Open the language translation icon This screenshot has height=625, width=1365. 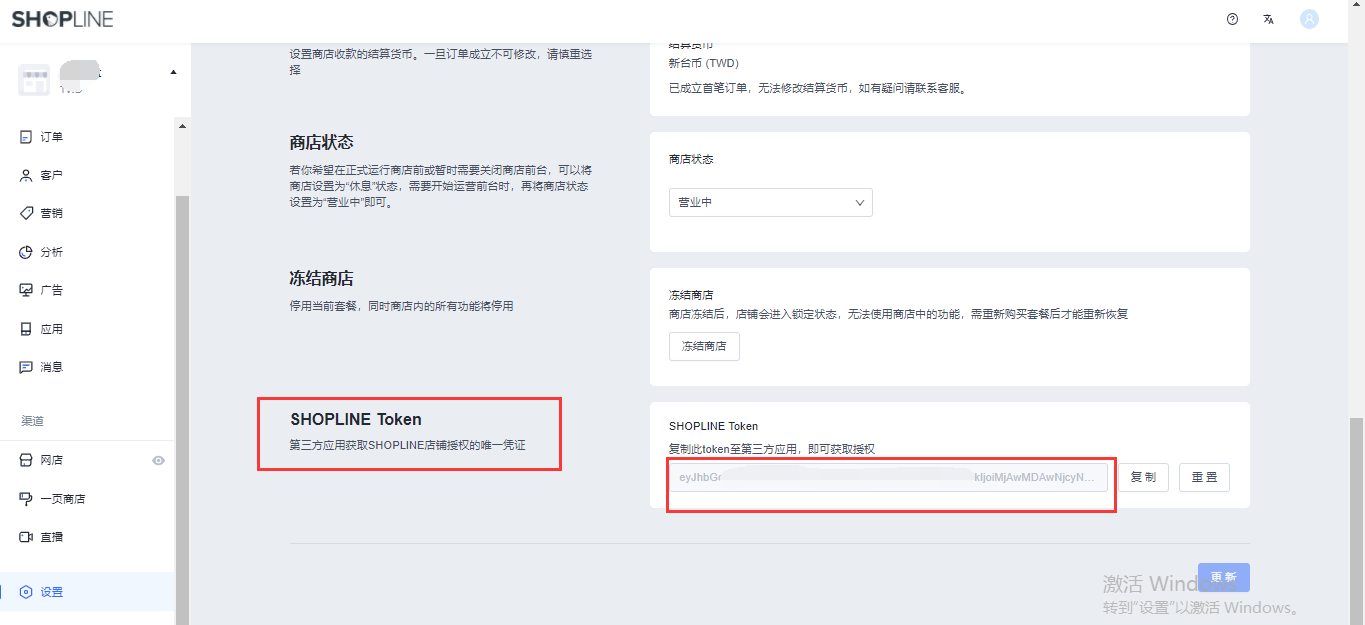1269,19
